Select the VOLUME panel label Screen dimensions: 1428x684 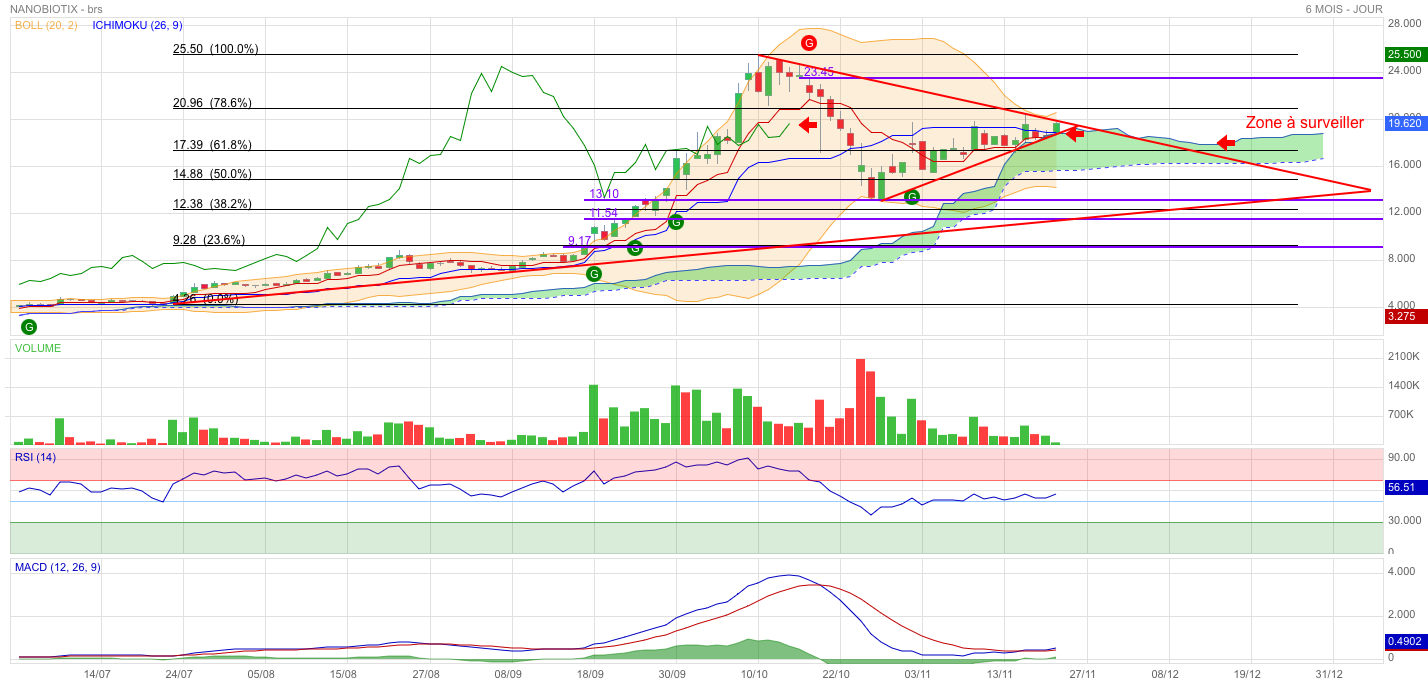(37, 348)
